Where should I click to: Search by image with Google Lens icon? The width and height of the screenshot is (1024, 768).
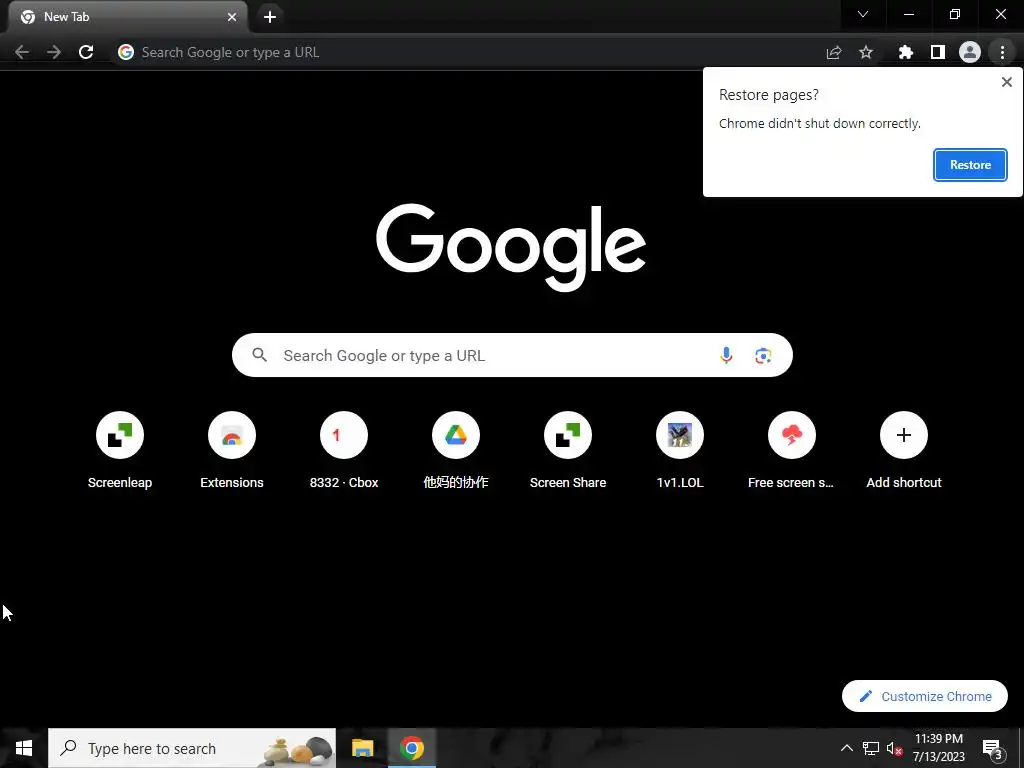pos(763,355)
